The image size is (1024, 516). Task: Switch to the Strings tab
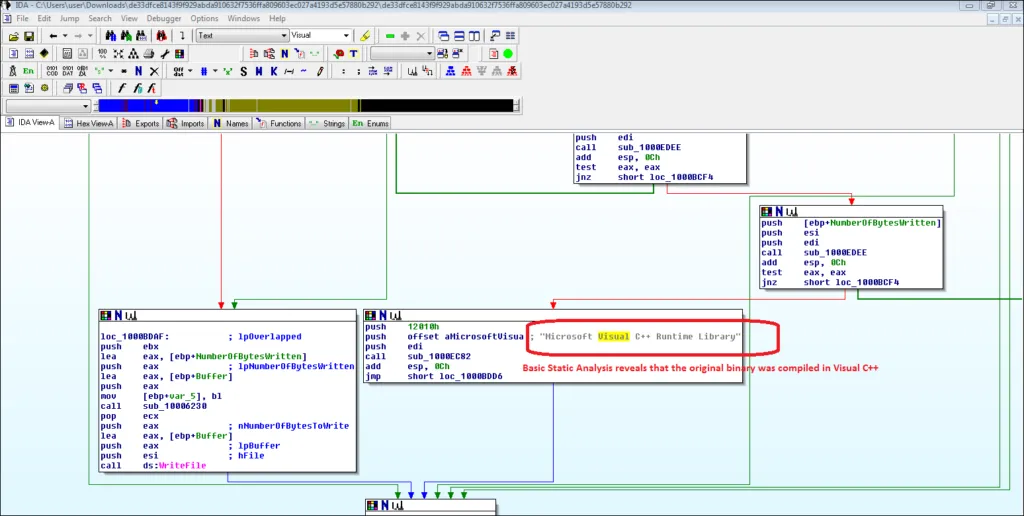(327, 123)
